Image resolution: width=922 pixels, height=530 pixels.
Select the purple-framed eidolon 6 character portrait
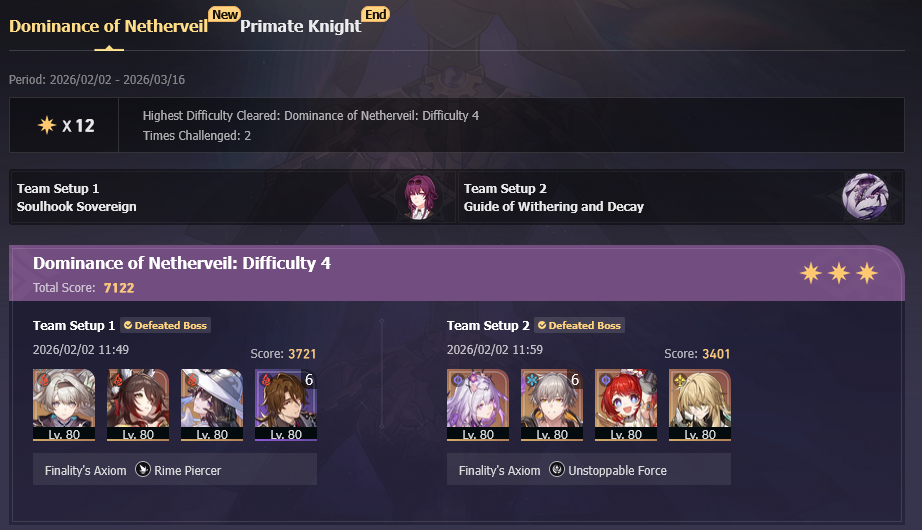pos(286,405)
